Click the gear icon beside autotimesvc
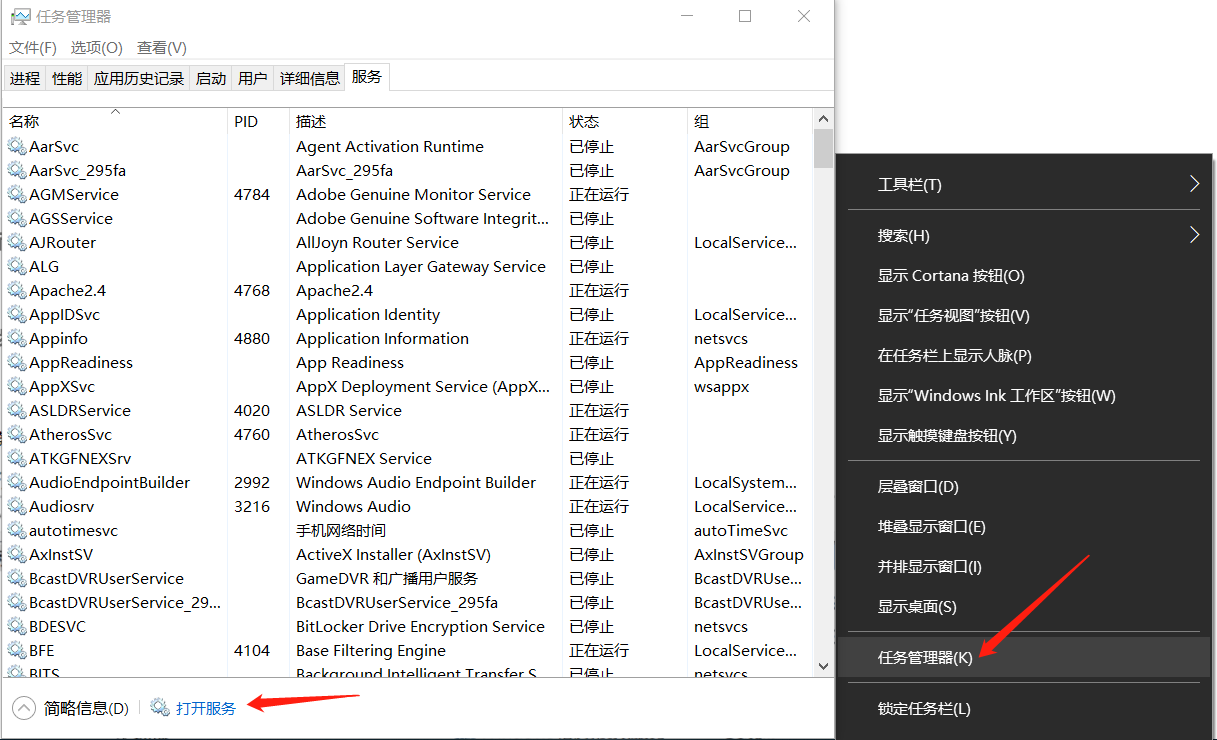Image resolution: width=1217 pixels, height=740 pixels. [x=16, y=530]
